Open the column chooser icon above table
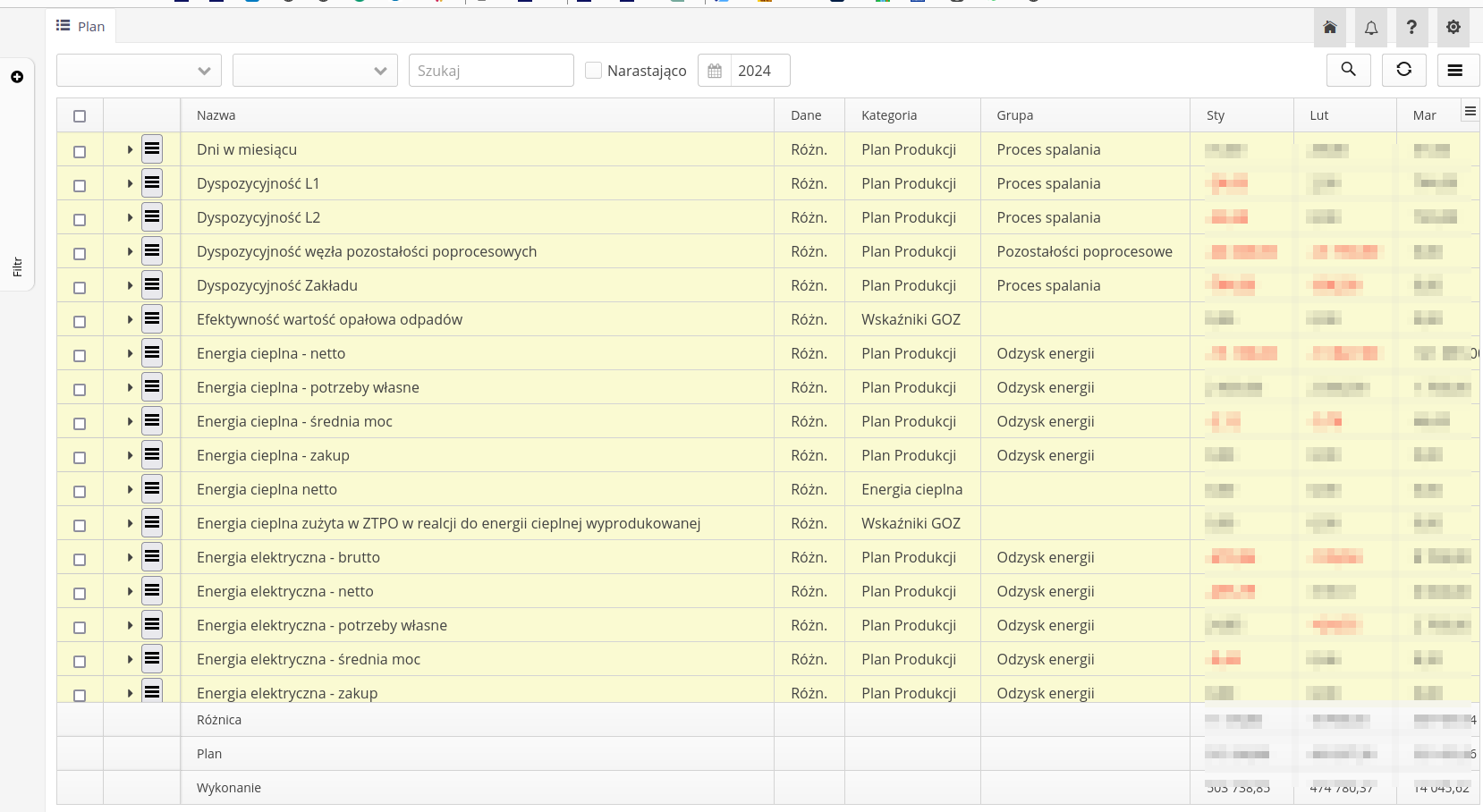The image size is (1483, 812). [x=1470, y=112]
